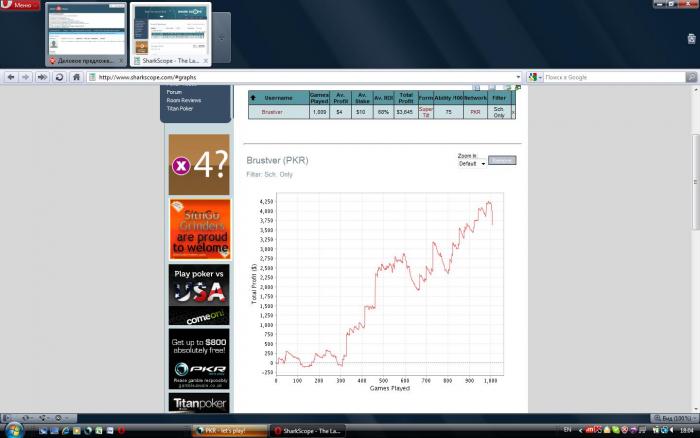Open the Forum sidebar link
700x438 pixels.
(x=174, y=92)
